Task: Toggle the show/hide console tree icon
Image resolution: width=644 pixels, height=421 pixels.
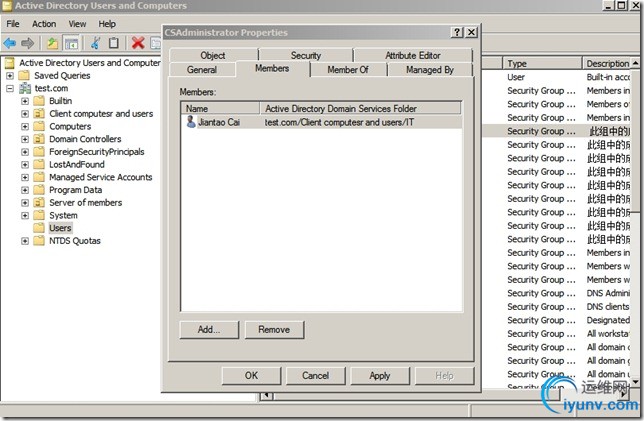Action: [71, 43]
